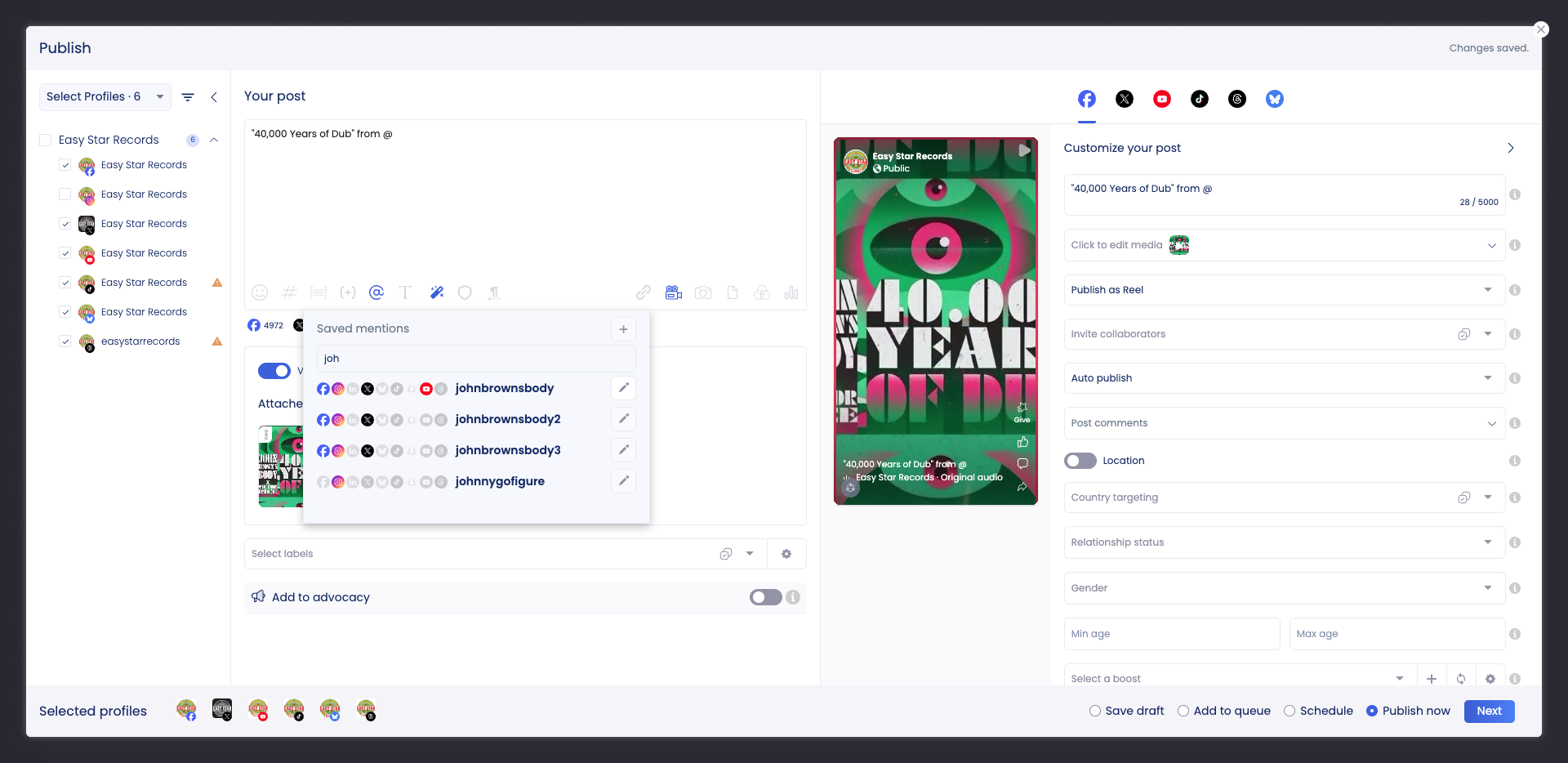Viewport: 1568px width, 763px height.
Task: Collapse the profiles sidebar with left chevron
Action: point(214,97)
